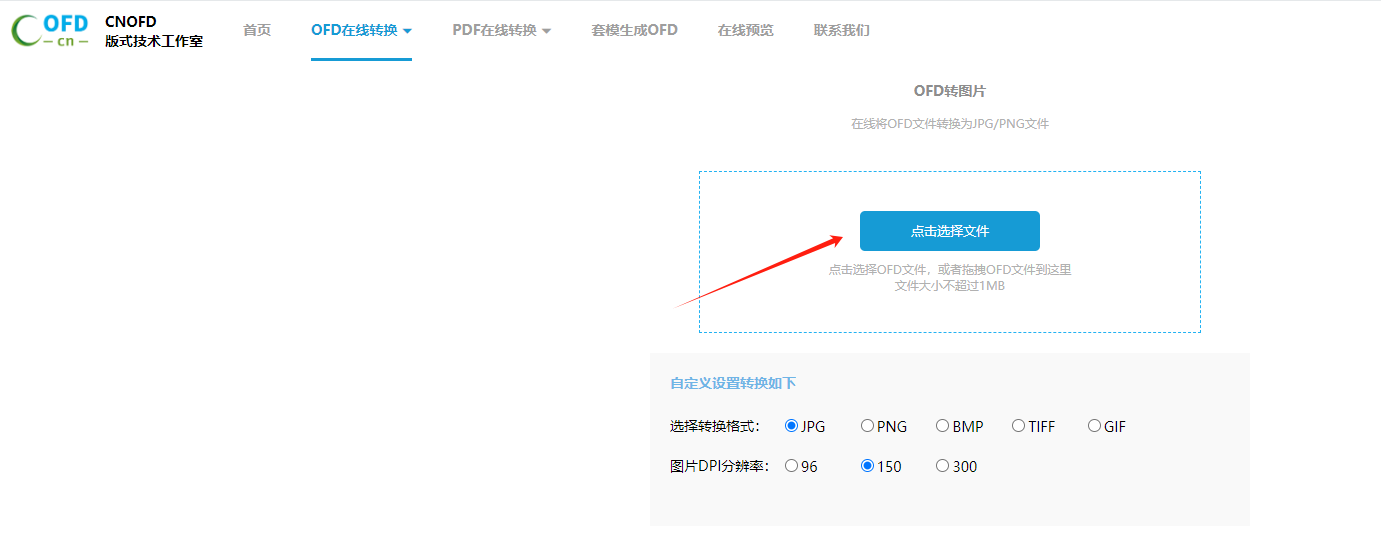The image size is (1381, 543).
Task: Select PNG as conversion format
Action: 867,426
